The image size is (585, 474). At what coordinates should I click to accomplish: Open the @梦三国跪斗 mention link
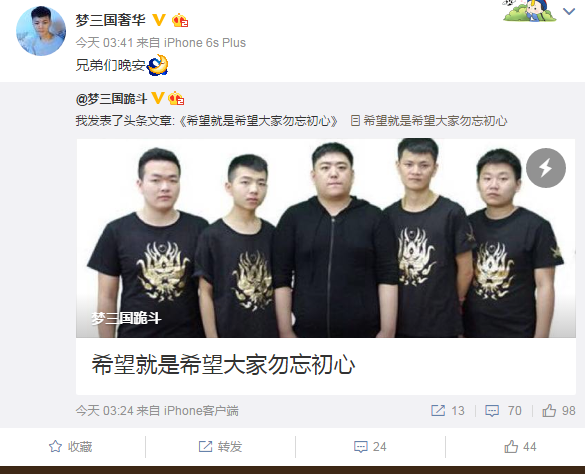111,99
